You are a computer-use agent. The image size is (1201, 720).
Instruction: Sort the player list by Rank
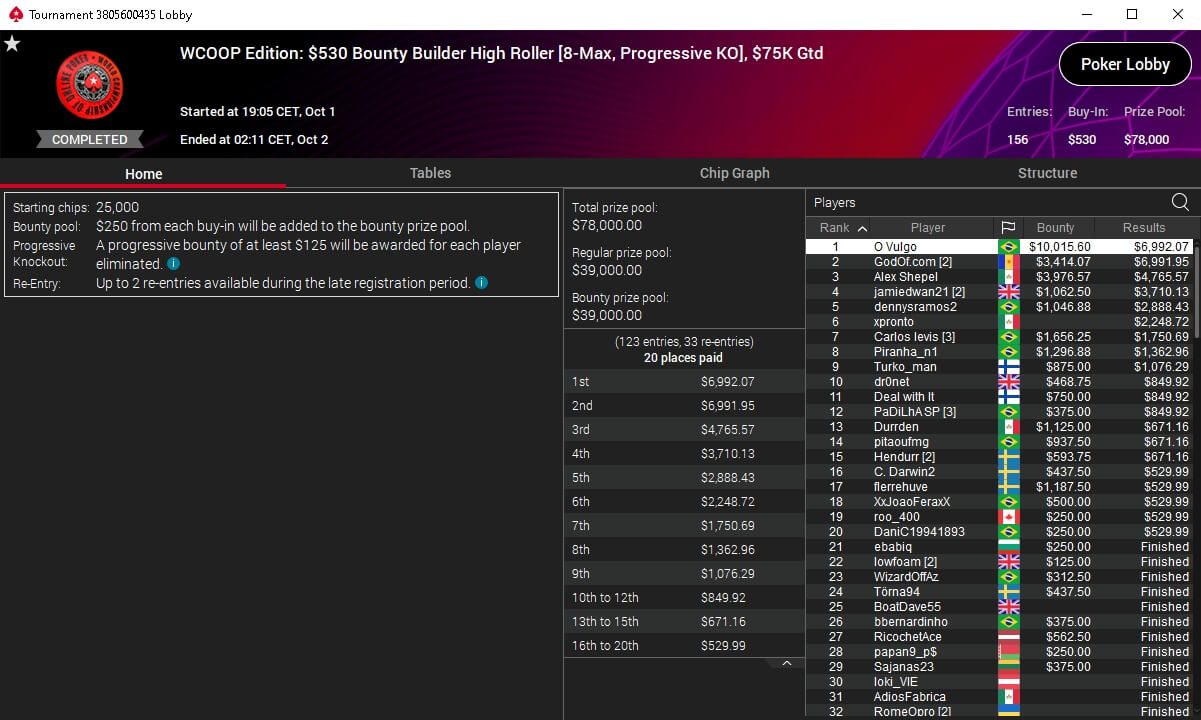coord(842,227)
